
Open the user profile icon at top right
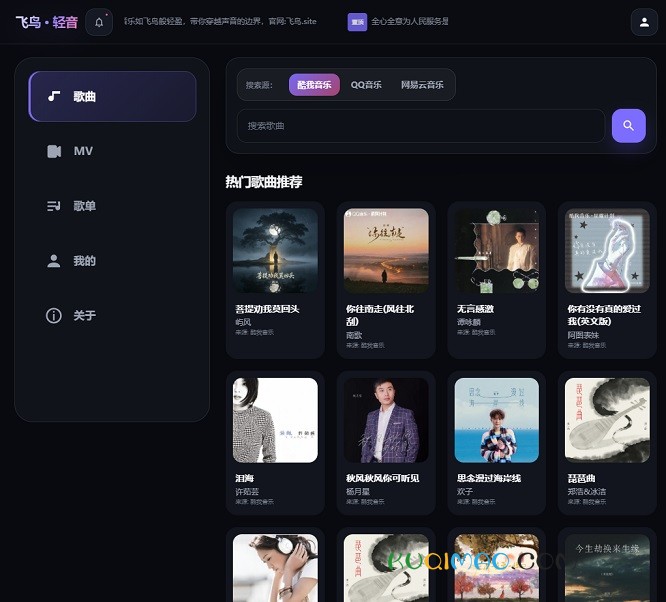(x=644, y=22)
